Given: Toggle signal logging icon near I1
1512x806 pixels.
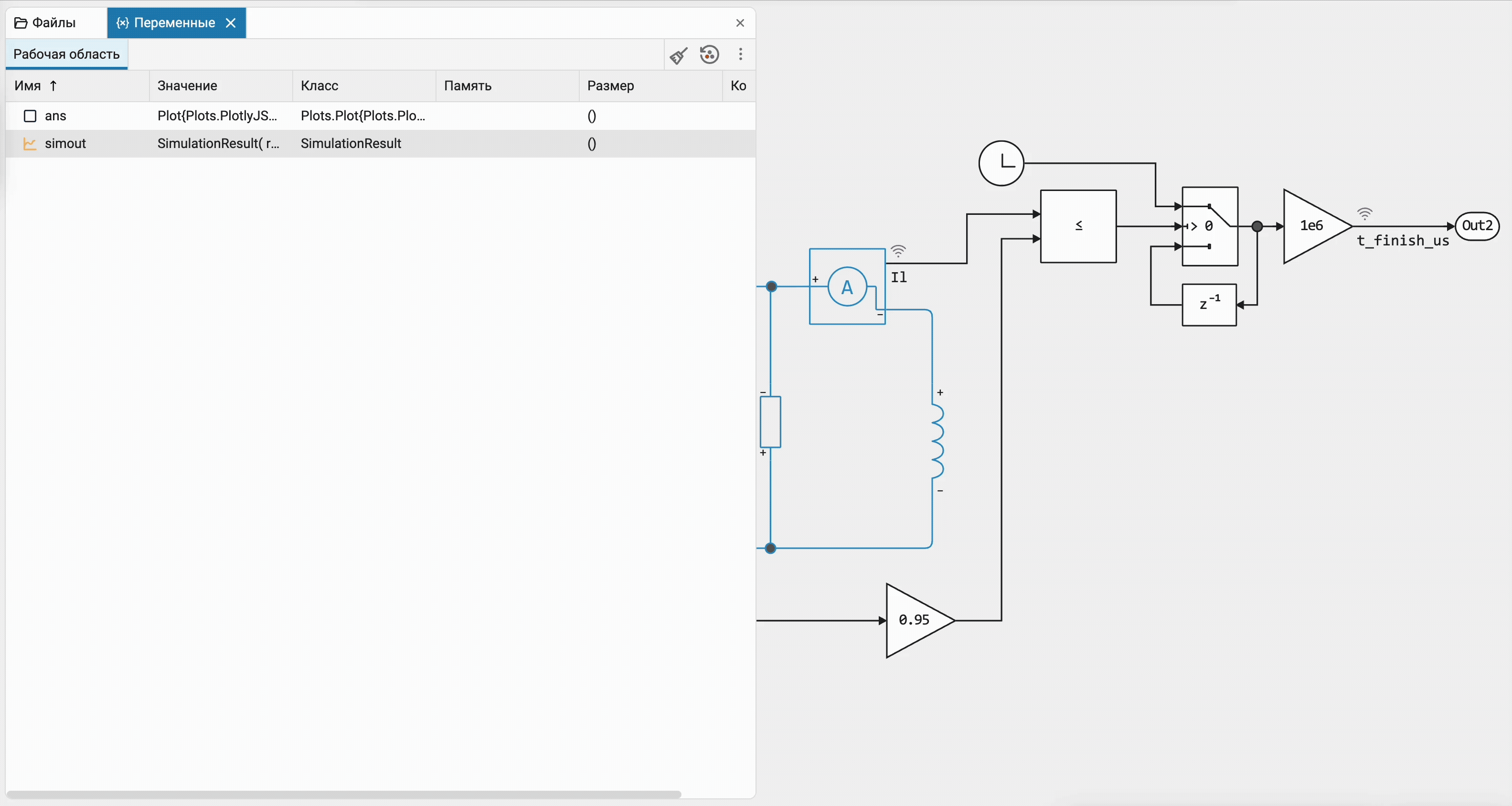Looking at the screenshot, I should coord(898,251).
